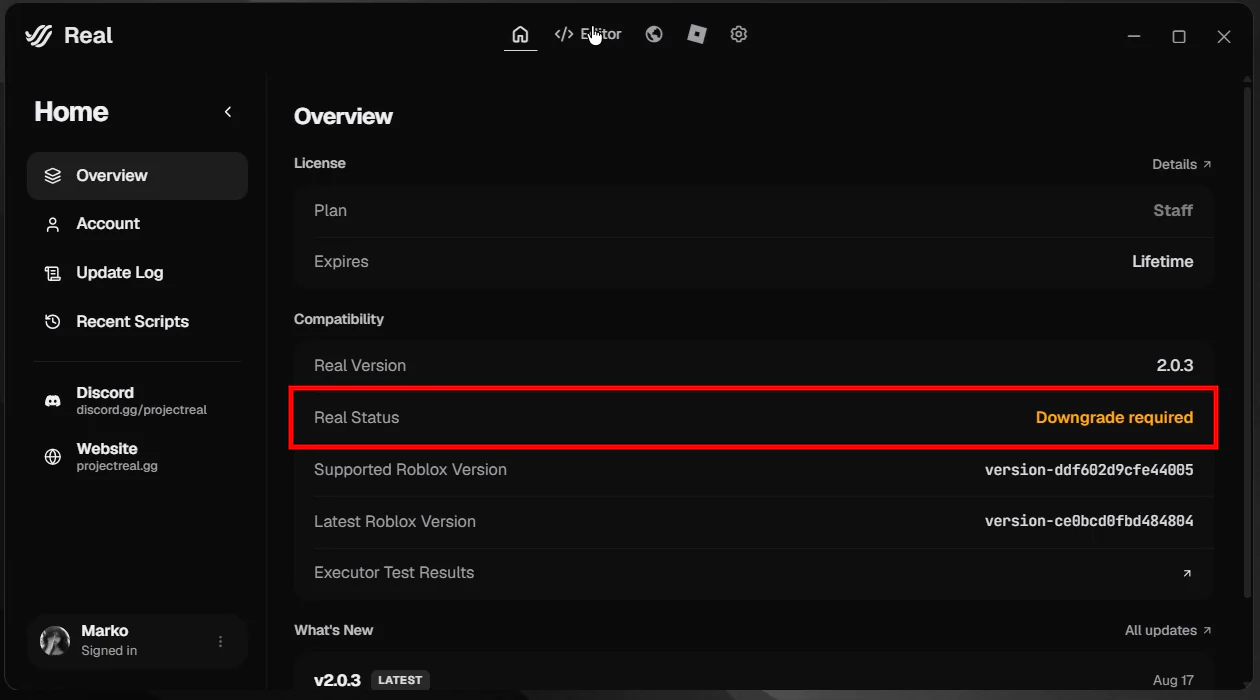Close the Real window

coord(1224,36)
